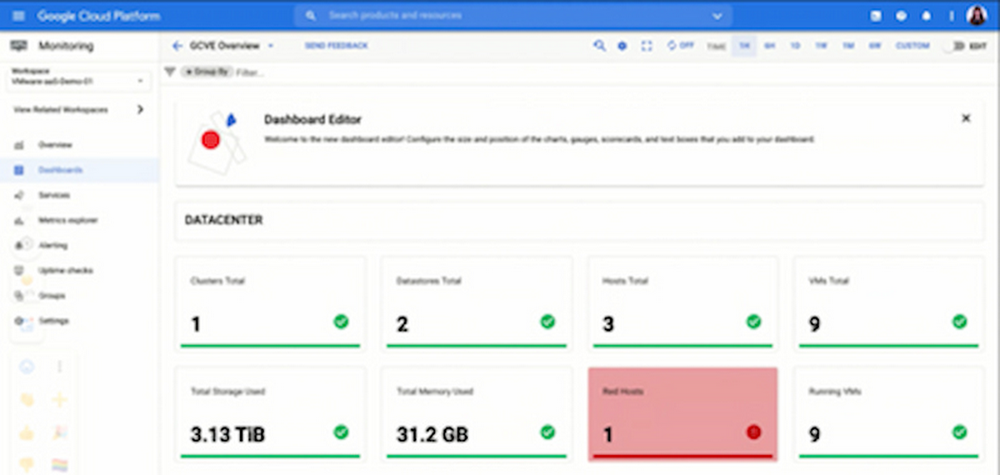Open the GCVE Overview dashboard dropdown
Image resolution: width=1000 pixels, height=475 pixels.
270,46
